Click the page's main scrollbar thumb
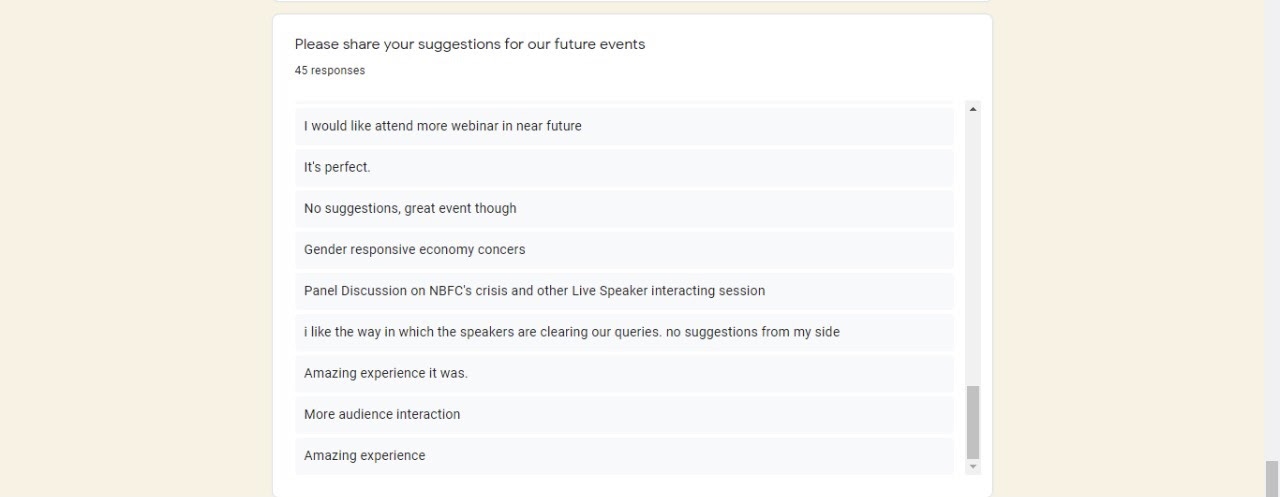The height and width of the screenshot is (497, 1280). [1272, 478]
